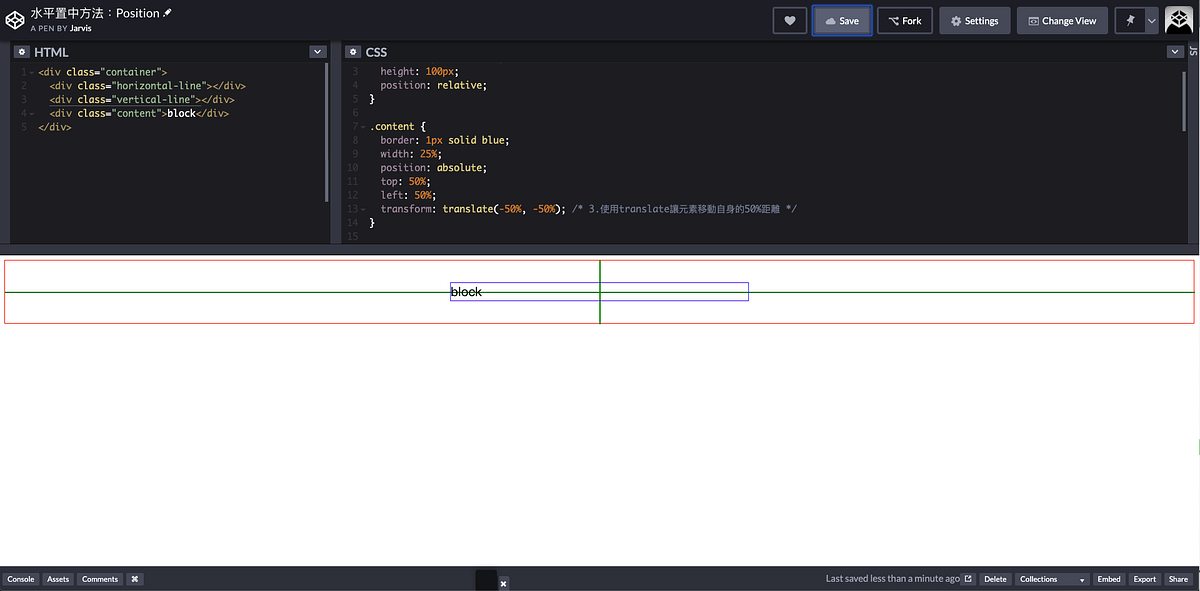Click the Embed button
This screenshot has height=591, width=1200.
(x=1109, y=579)
